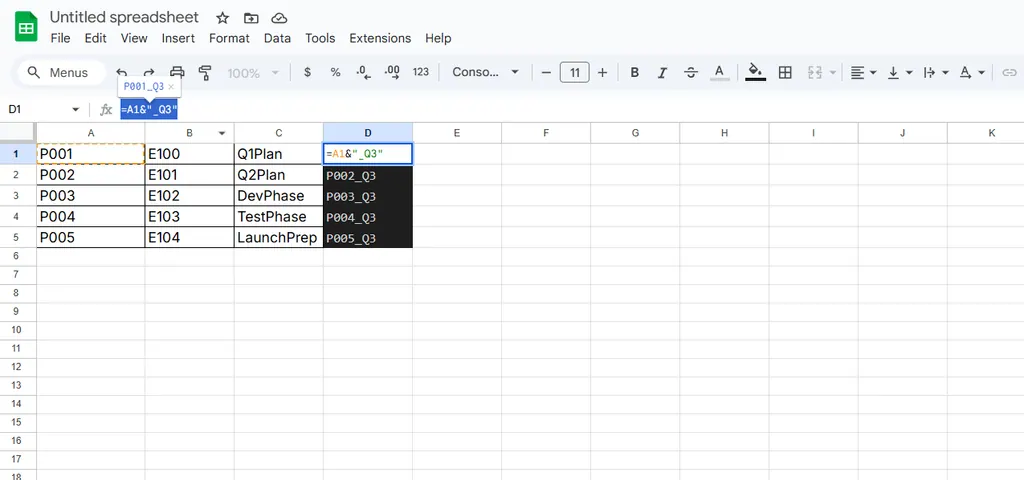Viewport: 1024px width, 480px height.
Task: Increase font size with plus button
Action: 602,72
